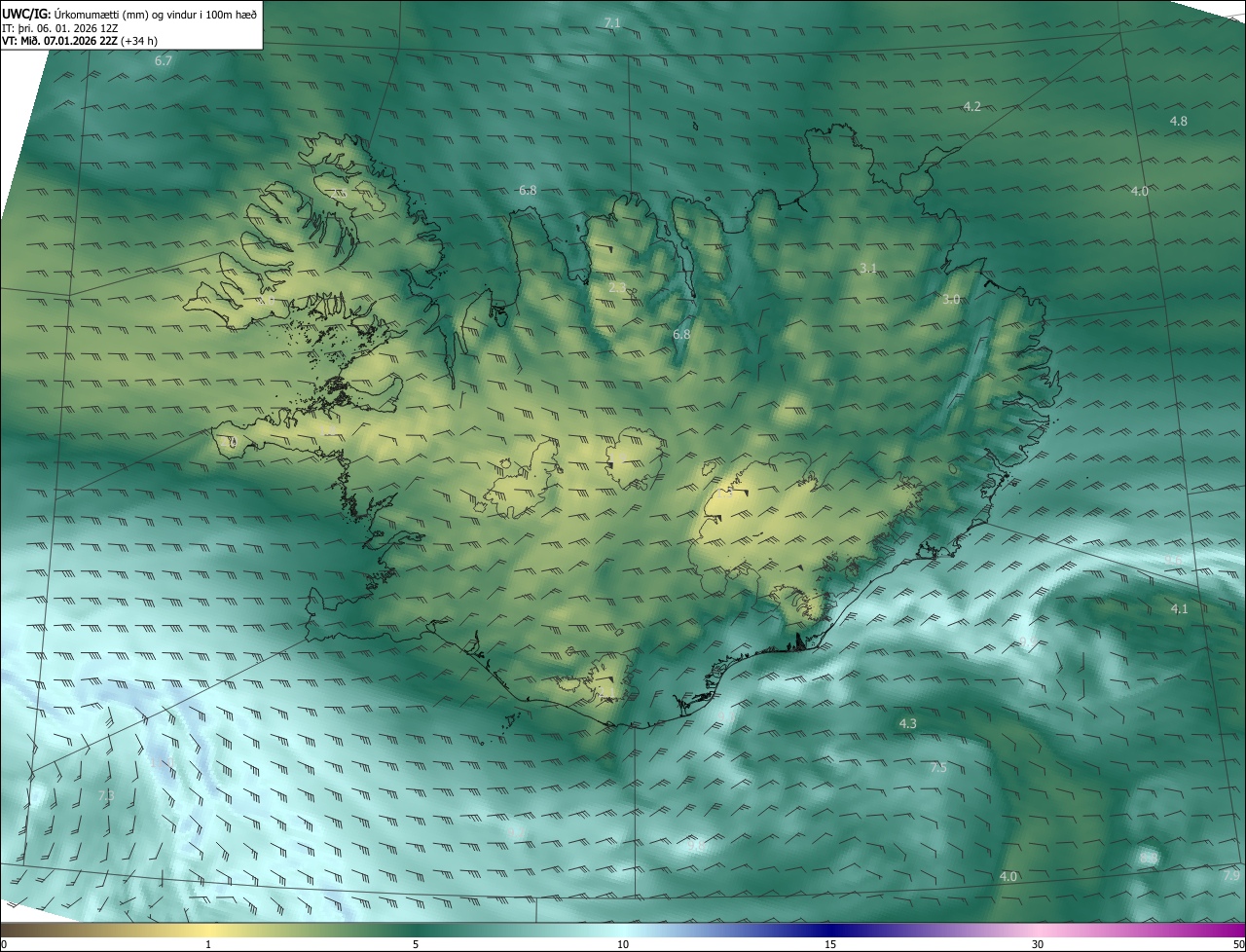Click the title line "UWC/IG: Úrkomumætti (mm) og vindur í 100m hæð"
This screenshot has height=952, width=1246.
pos(129,15)
